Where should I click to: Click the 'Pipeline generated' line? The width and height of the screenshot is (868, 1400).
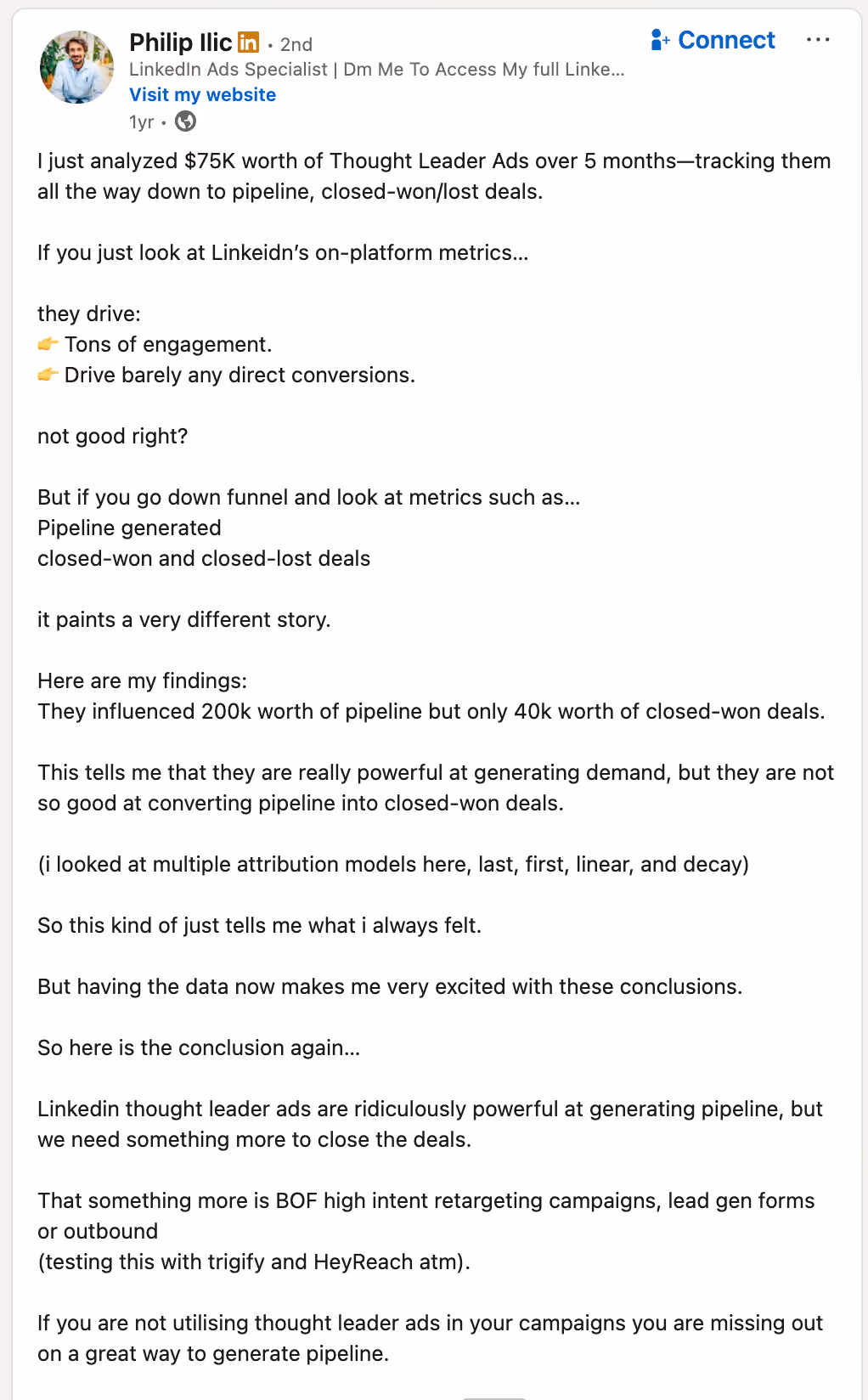tap(129, 528)
